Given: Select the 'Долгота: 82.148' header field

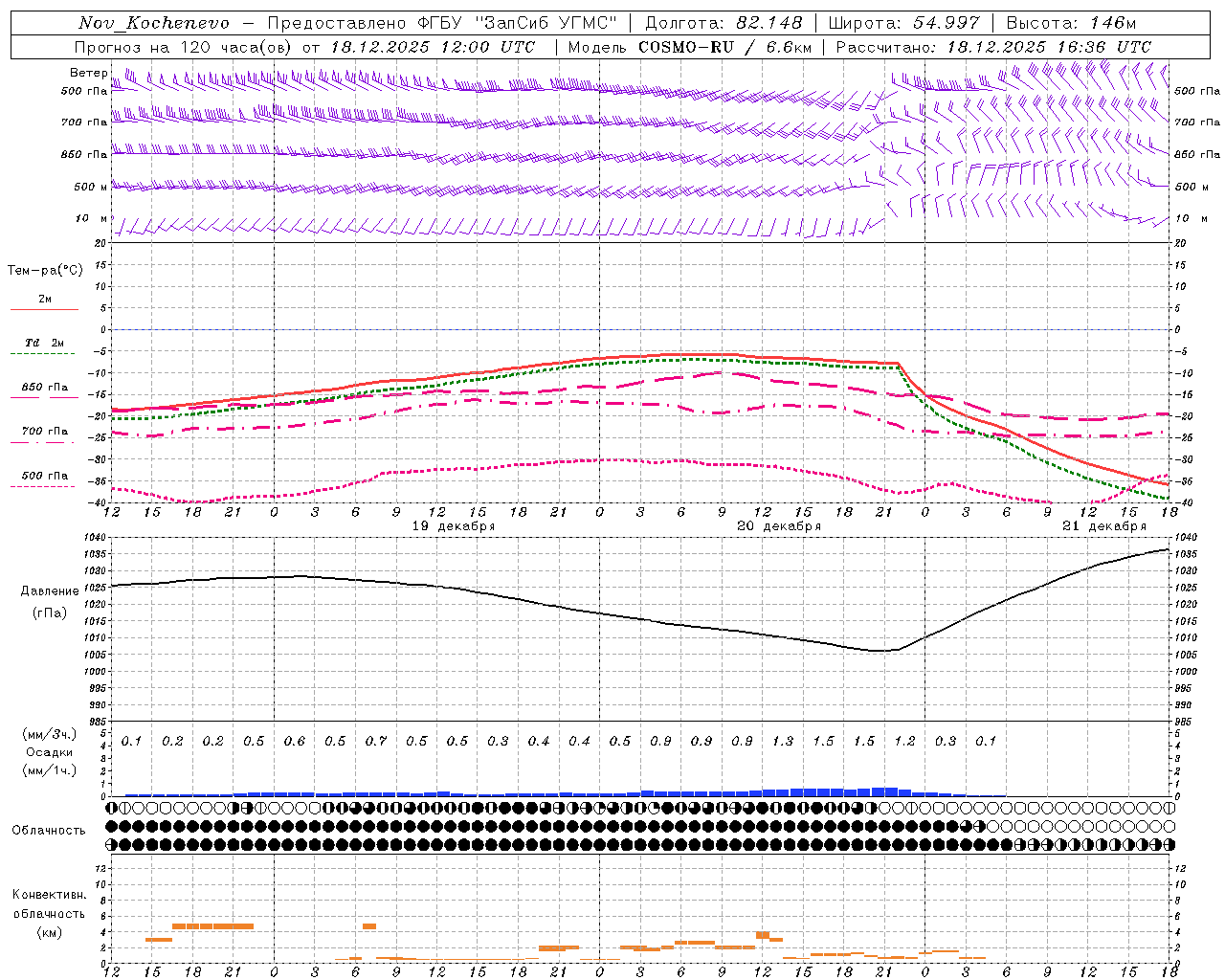Looking at the screenshot, I should (x=724, y=23).
